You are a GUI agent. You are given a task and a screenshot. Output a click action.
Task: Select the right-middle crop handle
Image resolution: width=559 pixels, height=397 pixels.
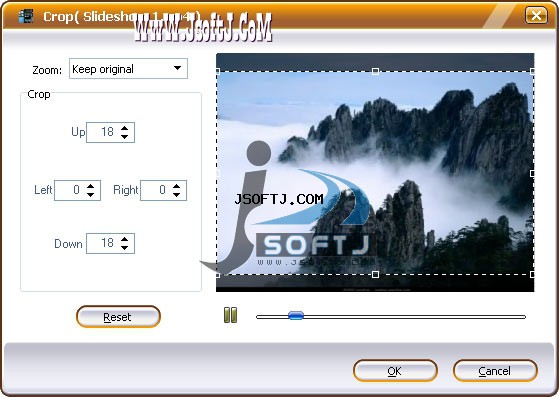[x=532, y=173]
